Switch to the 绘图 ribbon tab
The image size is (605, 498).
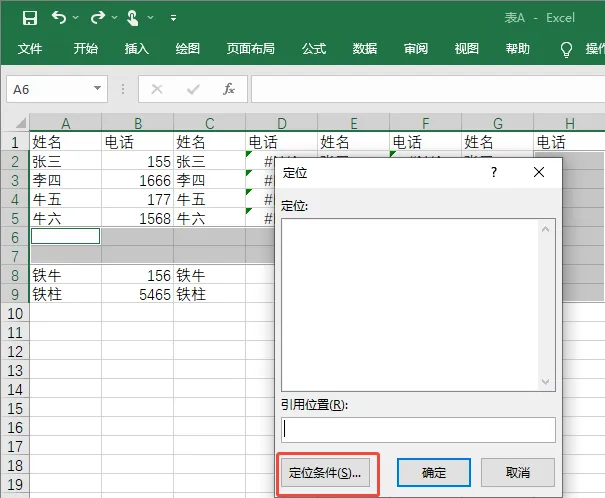click(x=188, y=49)
